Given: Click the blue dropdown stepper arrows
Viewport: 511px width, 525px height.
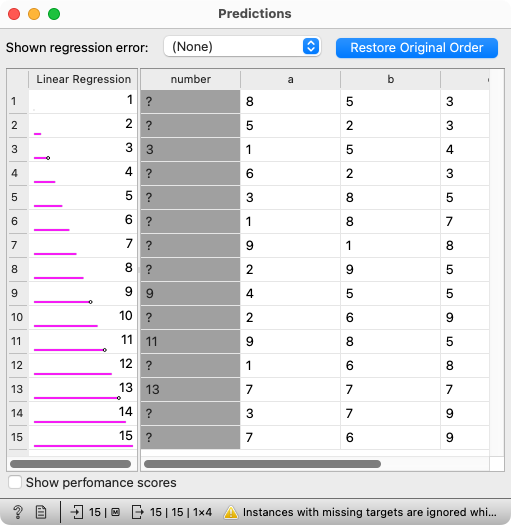Looking at the screenshot, I should click(311, 47).
